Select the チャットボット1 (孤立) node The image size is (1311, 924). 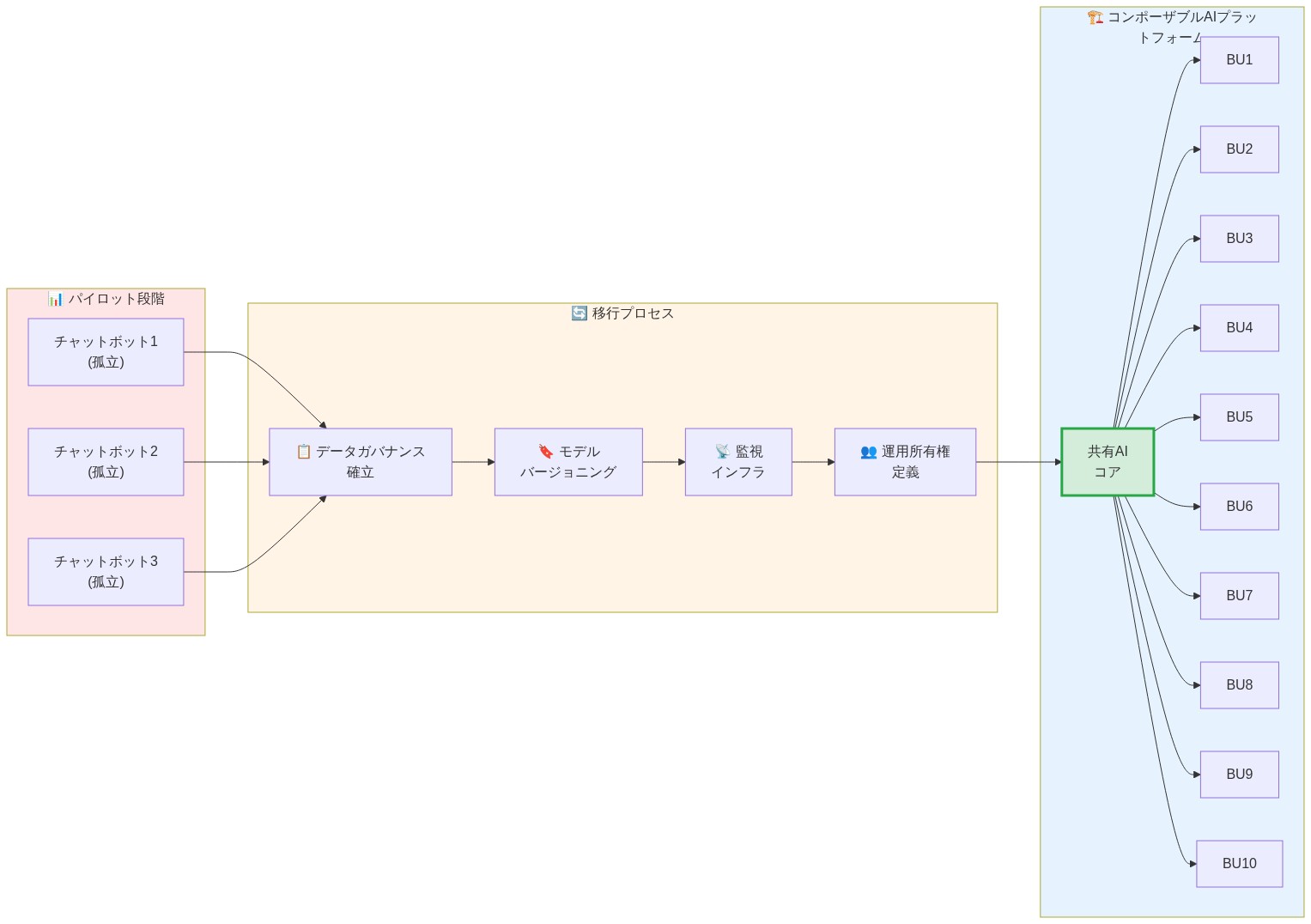106,351
